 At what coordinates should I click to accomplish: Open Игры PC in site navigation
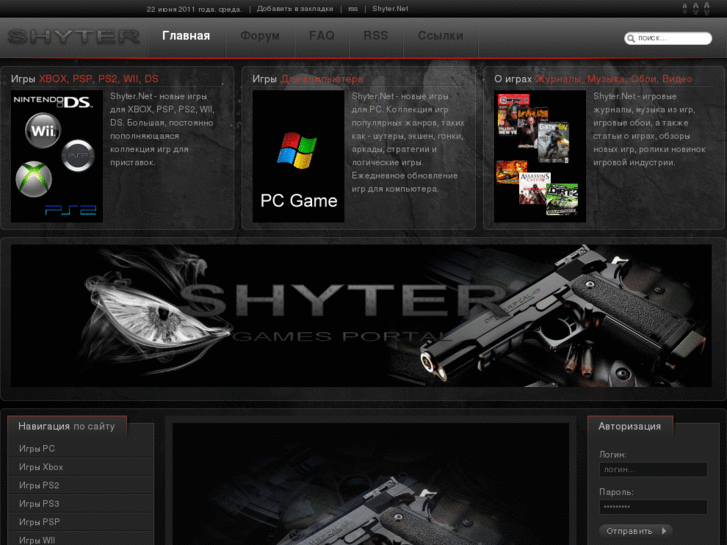pos(37,449)
